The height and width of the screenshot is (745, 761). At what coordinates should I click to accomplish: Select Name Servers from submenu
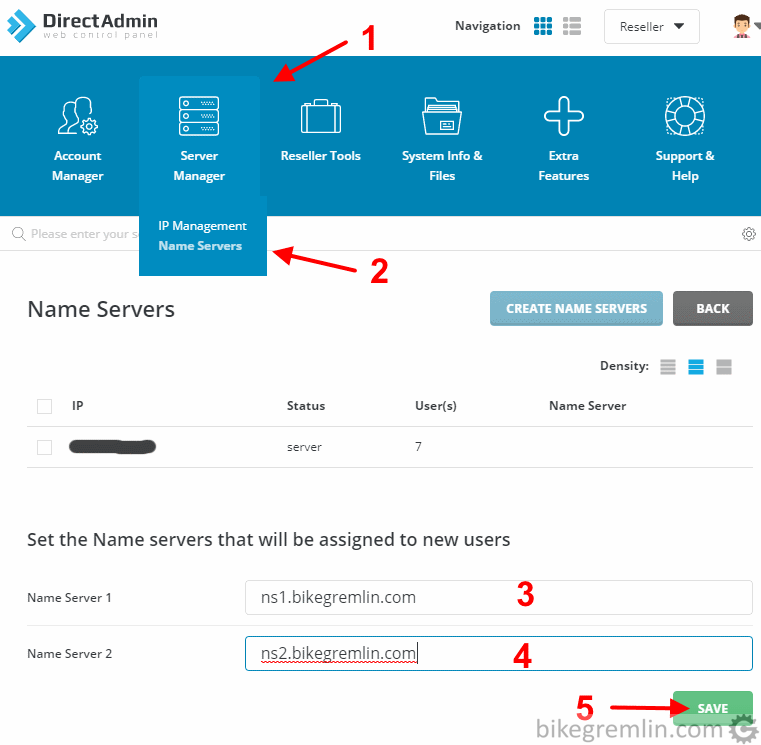tap(200, 246)
